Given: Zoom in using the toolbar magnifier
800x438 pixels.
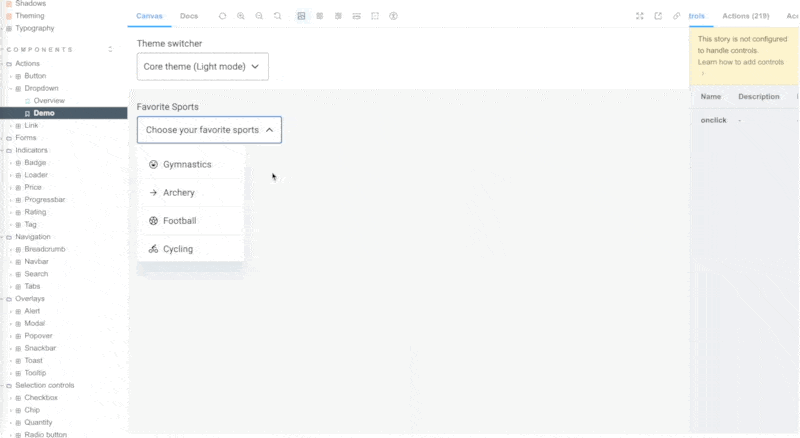Looking at the screenshot, I should (241, 16).
